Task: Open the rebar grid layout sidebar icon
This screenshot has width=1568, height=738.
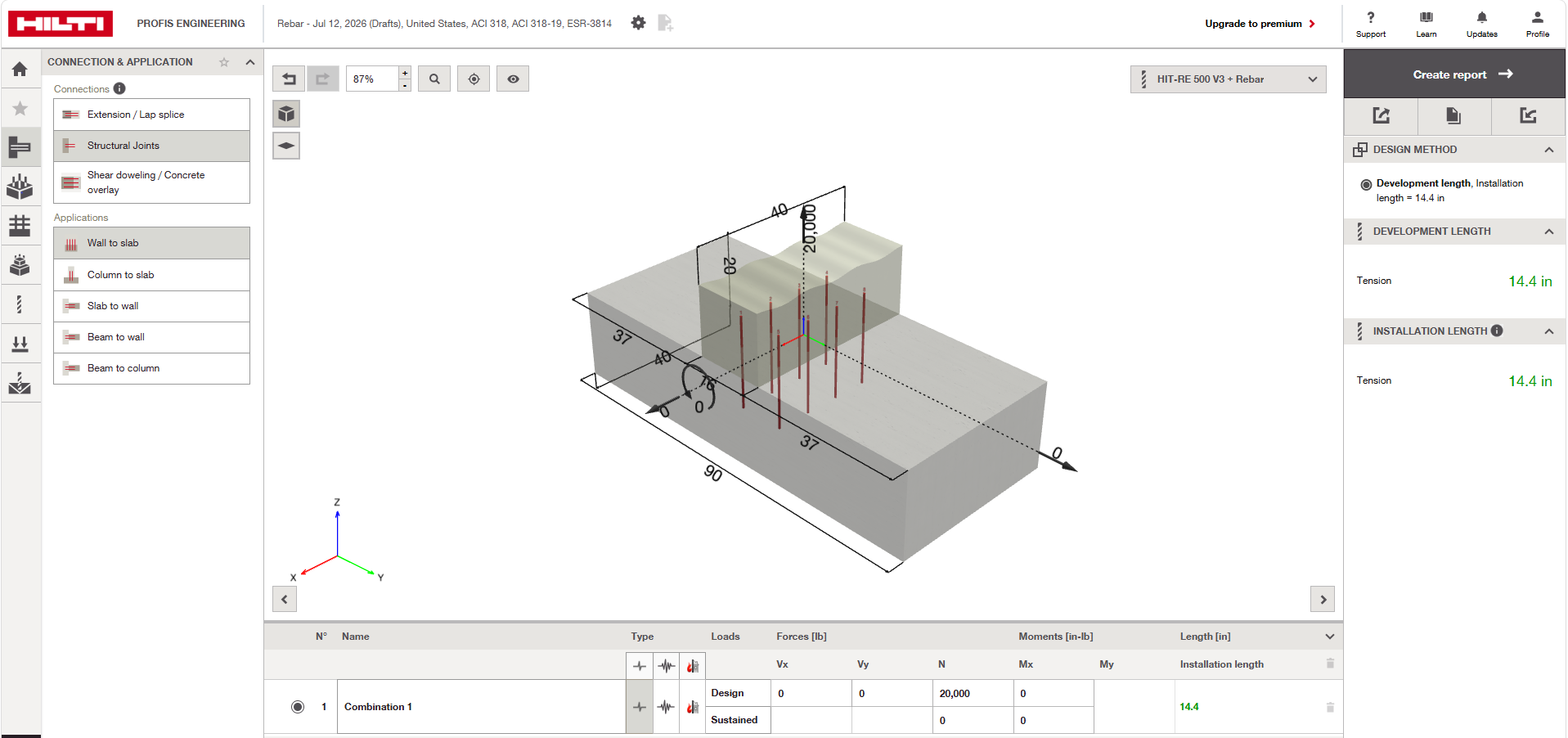Action: coord(20,225)
